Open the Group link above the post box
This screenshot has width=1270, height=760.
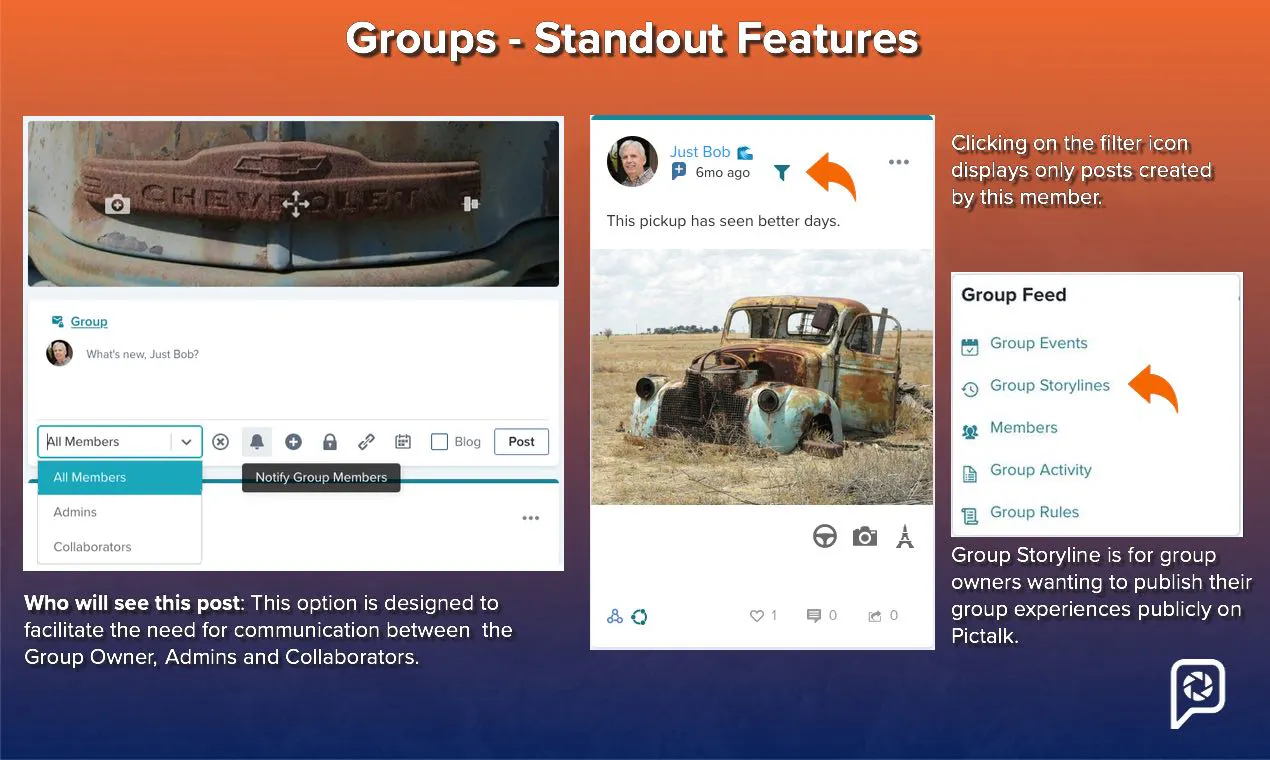tap(88, 321)
